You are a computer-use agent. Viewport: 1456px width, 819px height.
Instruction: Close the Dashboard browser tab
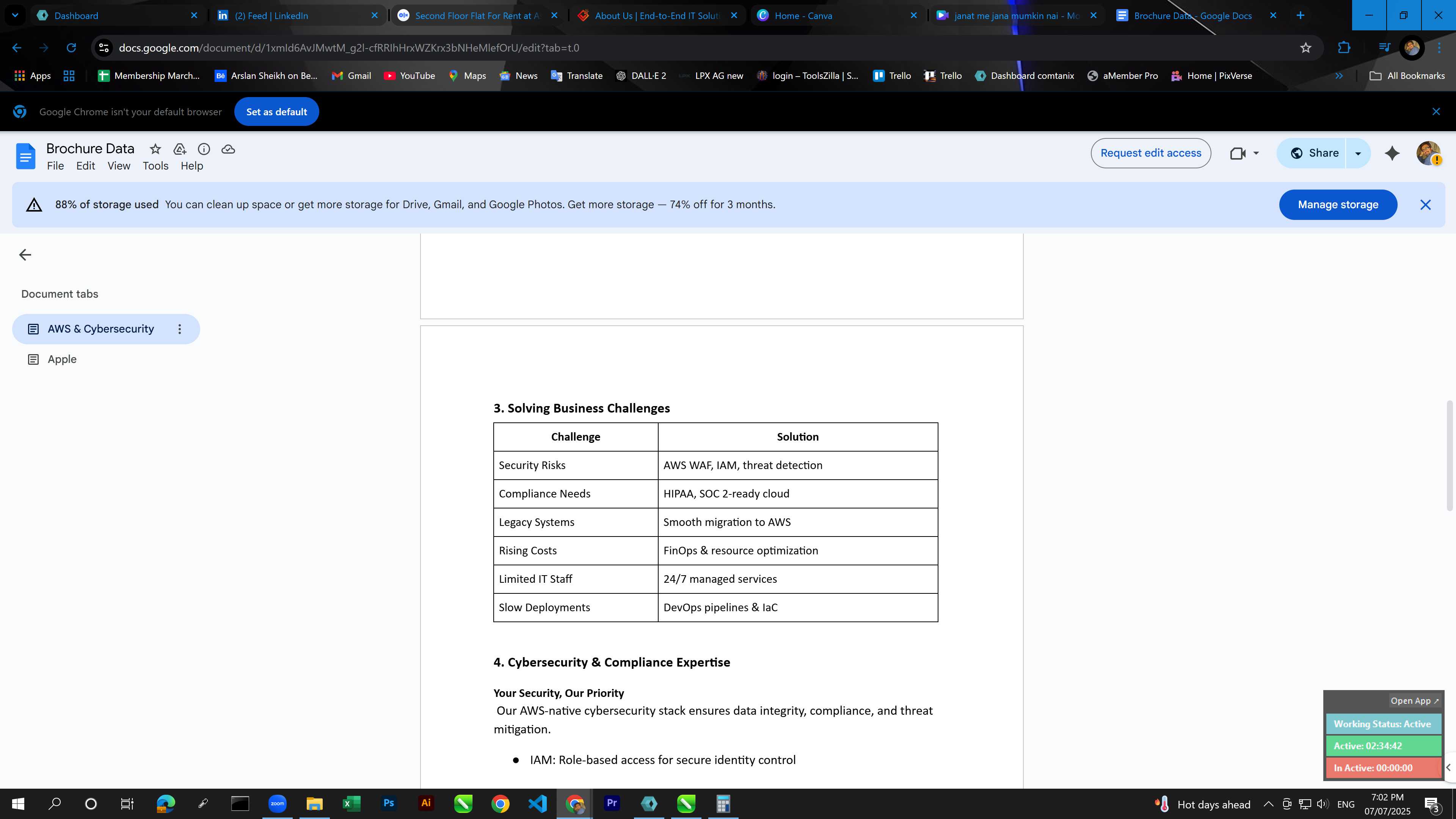point(194,15)
